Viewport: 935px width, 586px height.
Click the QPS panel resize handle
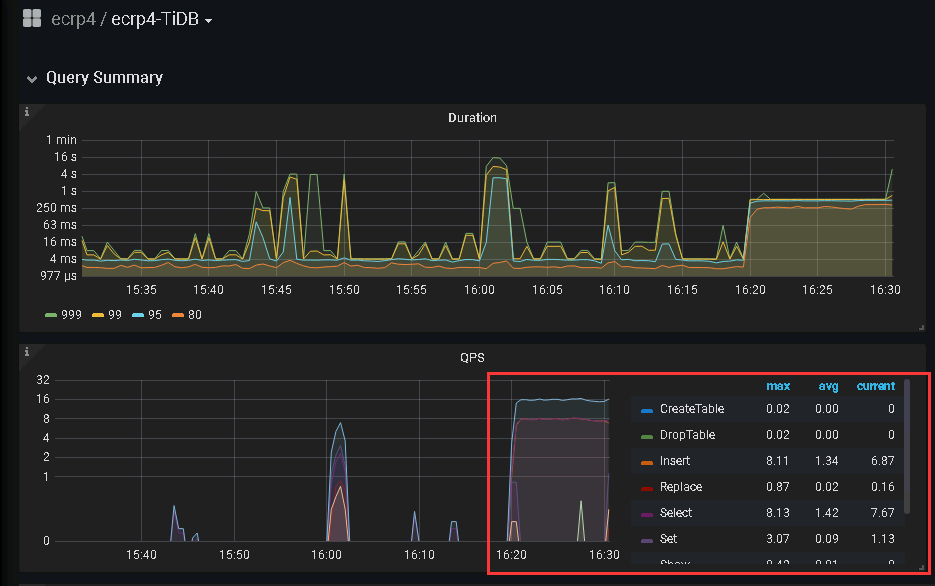tap(921, 567)
